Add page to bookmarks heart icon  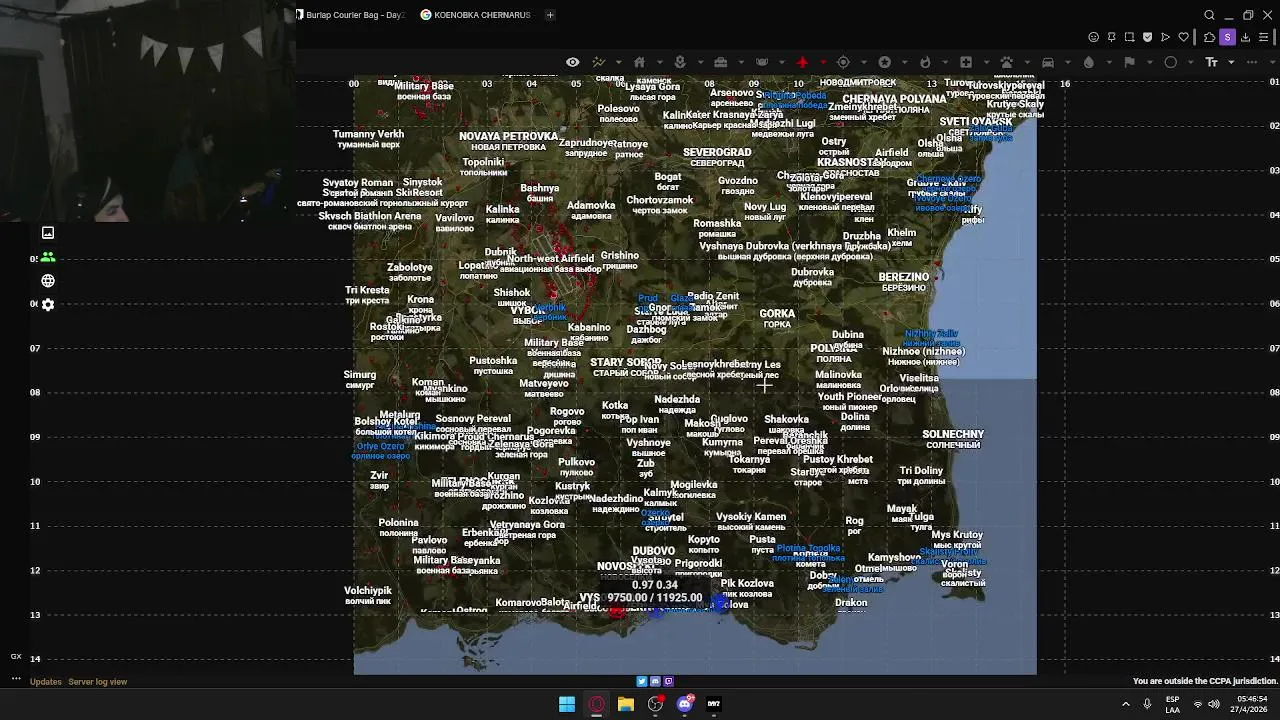tap(1184, 37)
